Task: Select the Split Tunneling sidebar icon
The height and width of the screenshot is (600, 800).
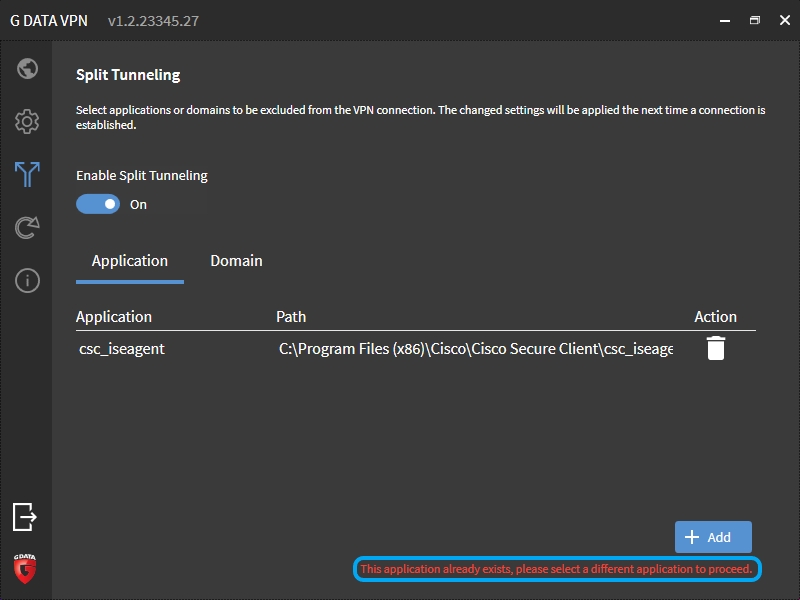Action: tap(27, 174)
